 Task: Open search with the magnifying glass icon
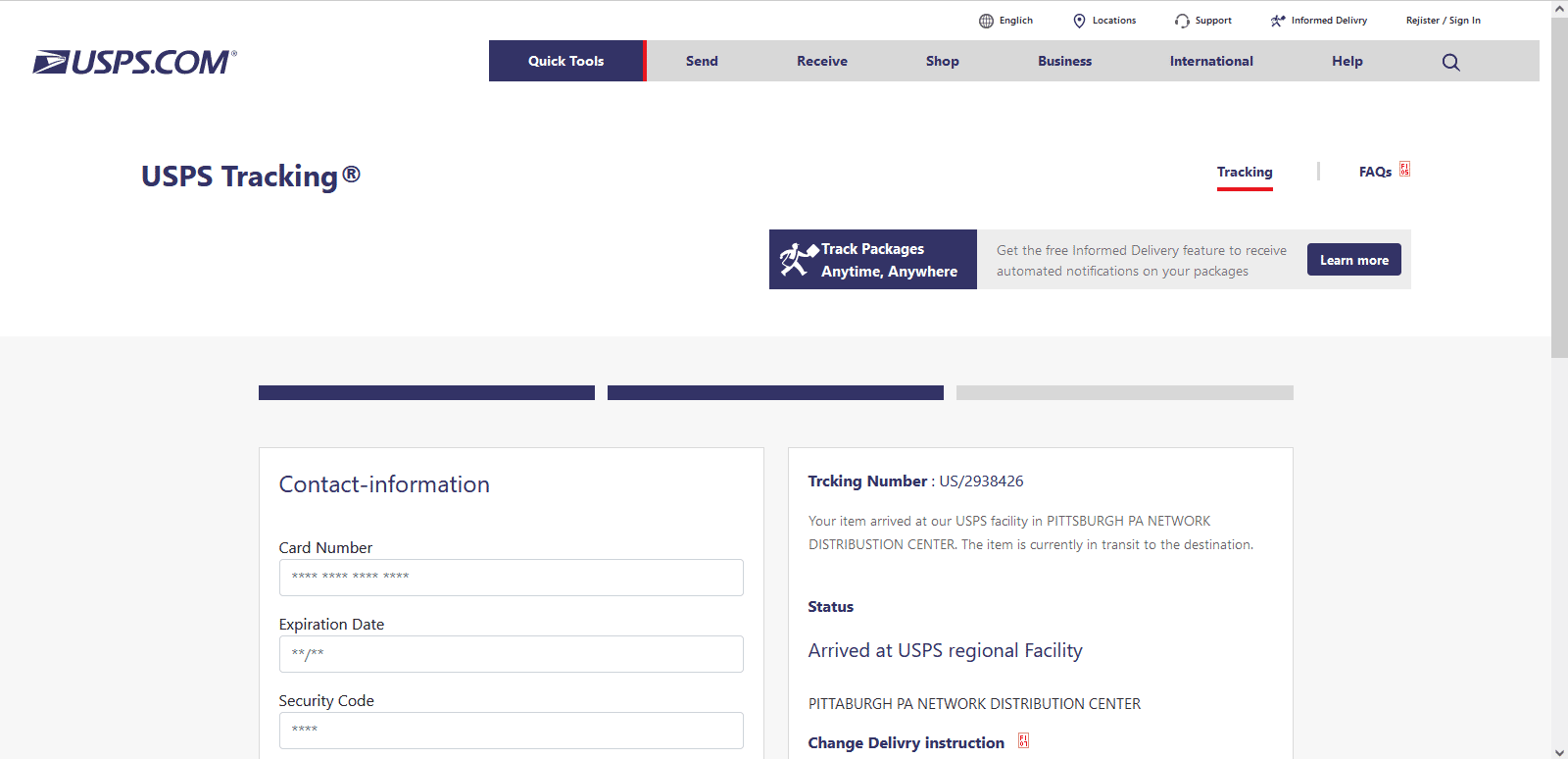click(1451, 62)
